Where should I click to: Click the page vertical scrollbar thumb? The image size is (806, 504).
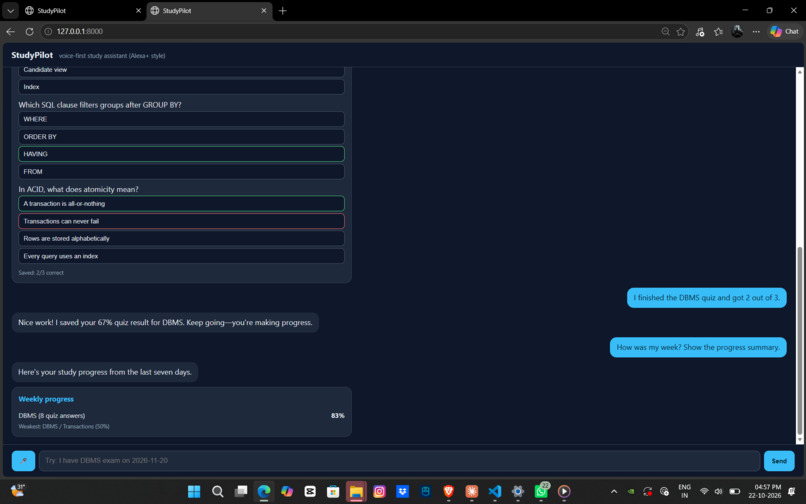[799, 340]
